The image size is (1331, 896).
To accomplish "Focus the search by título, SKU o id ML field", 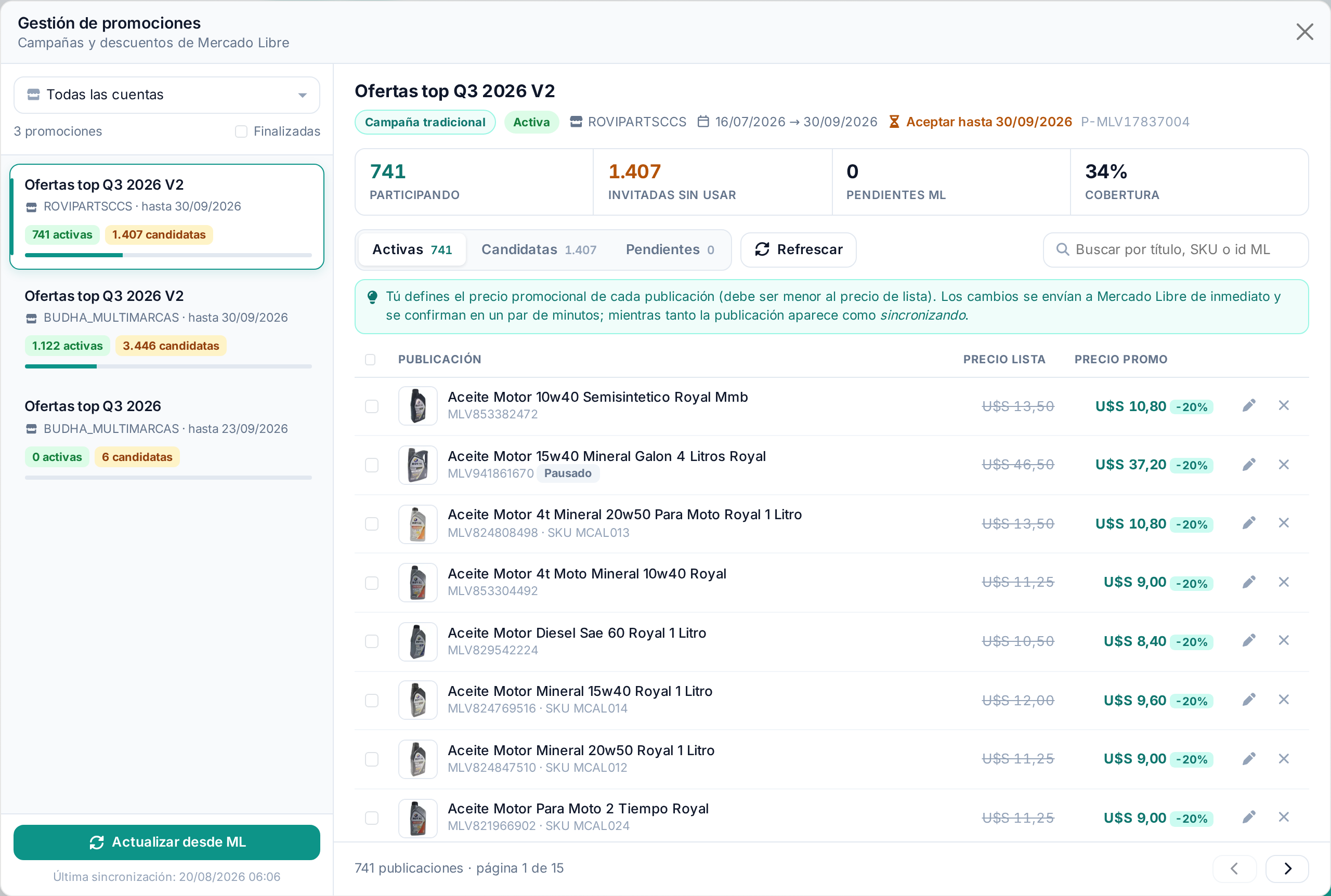I will [1176, 249].
